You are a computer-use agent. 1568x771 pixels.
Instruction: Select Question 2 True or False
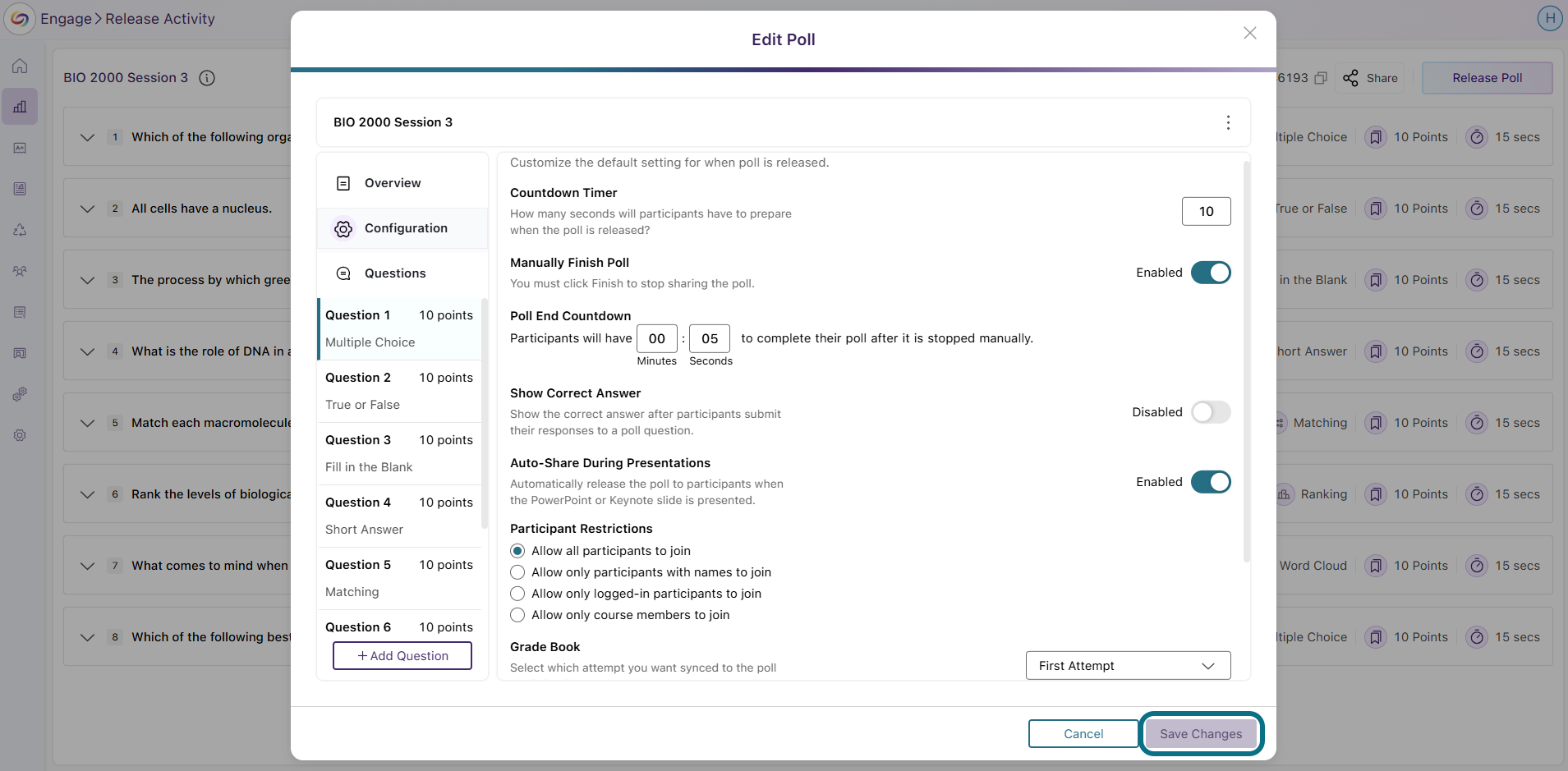click(399, 391)
